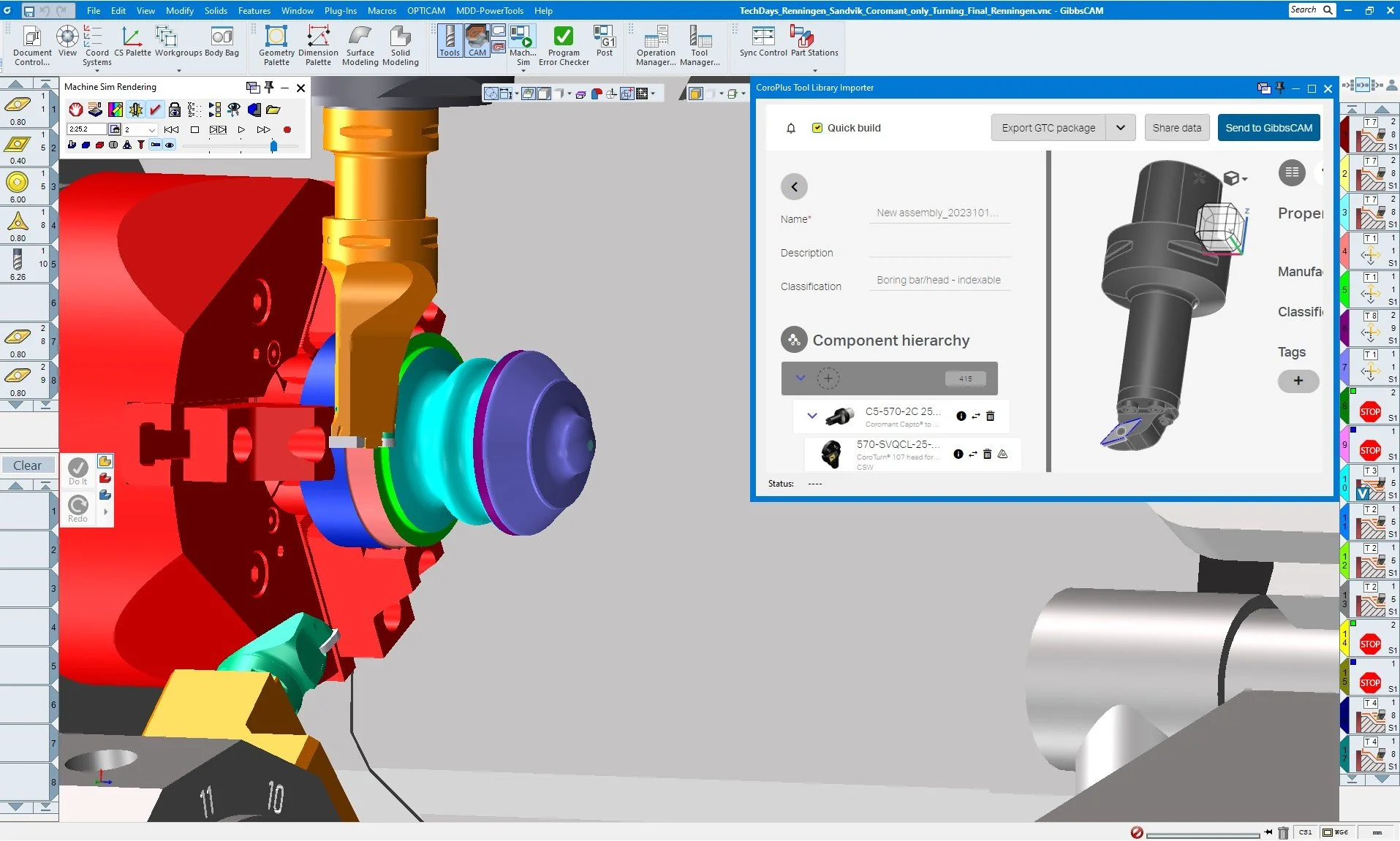Viewport: 1400px width, 841px height.
Task: Open the Surface Modeling palette
Action: pyautogui.click(x=359, y=42)
